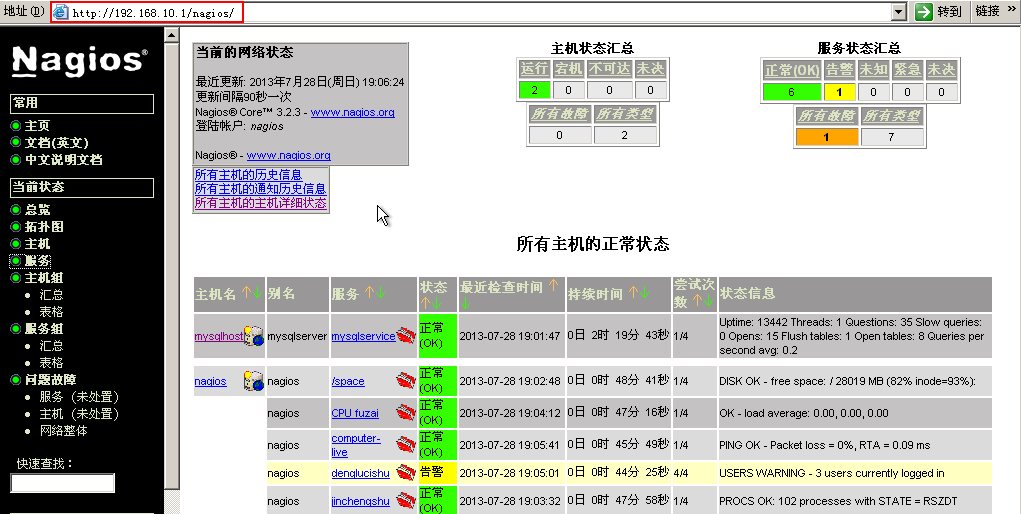Open 表格 under 主机组
This screenshot has height=514, width=1021.
click(51, 311)
